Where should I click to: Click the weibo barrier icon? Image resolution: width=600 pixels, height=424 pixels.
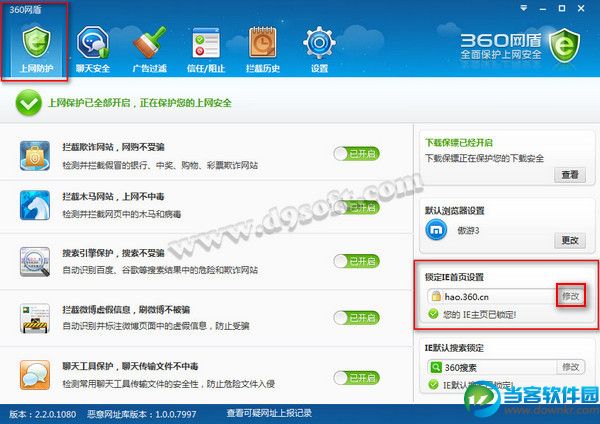point(35,318)
